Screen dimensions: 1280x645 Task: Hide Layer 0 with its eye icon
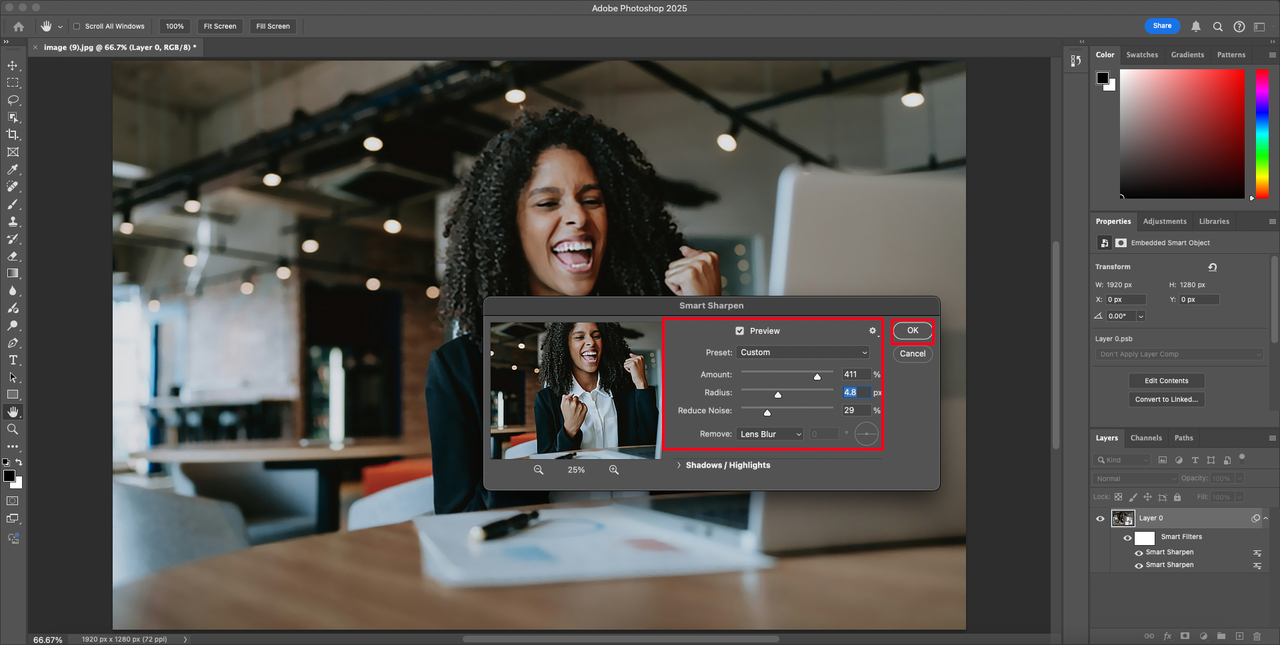coord(1100,518)
